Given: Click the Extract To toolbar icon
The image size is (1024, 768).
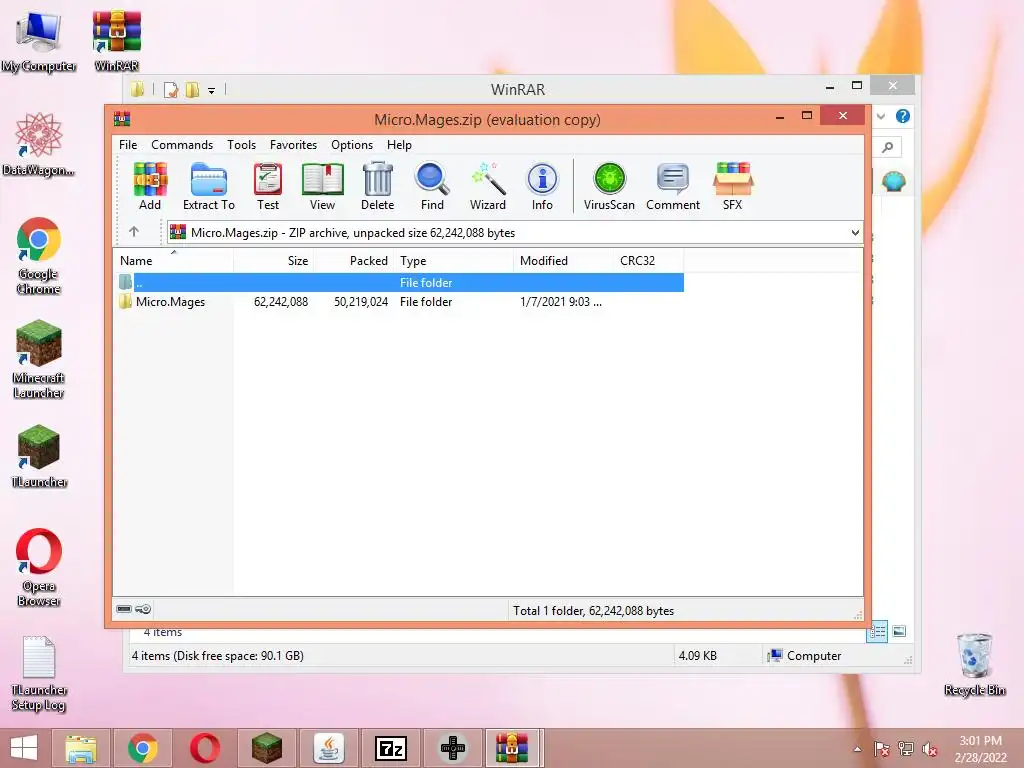Looking at the screenshot, I should tap(209, 186).
